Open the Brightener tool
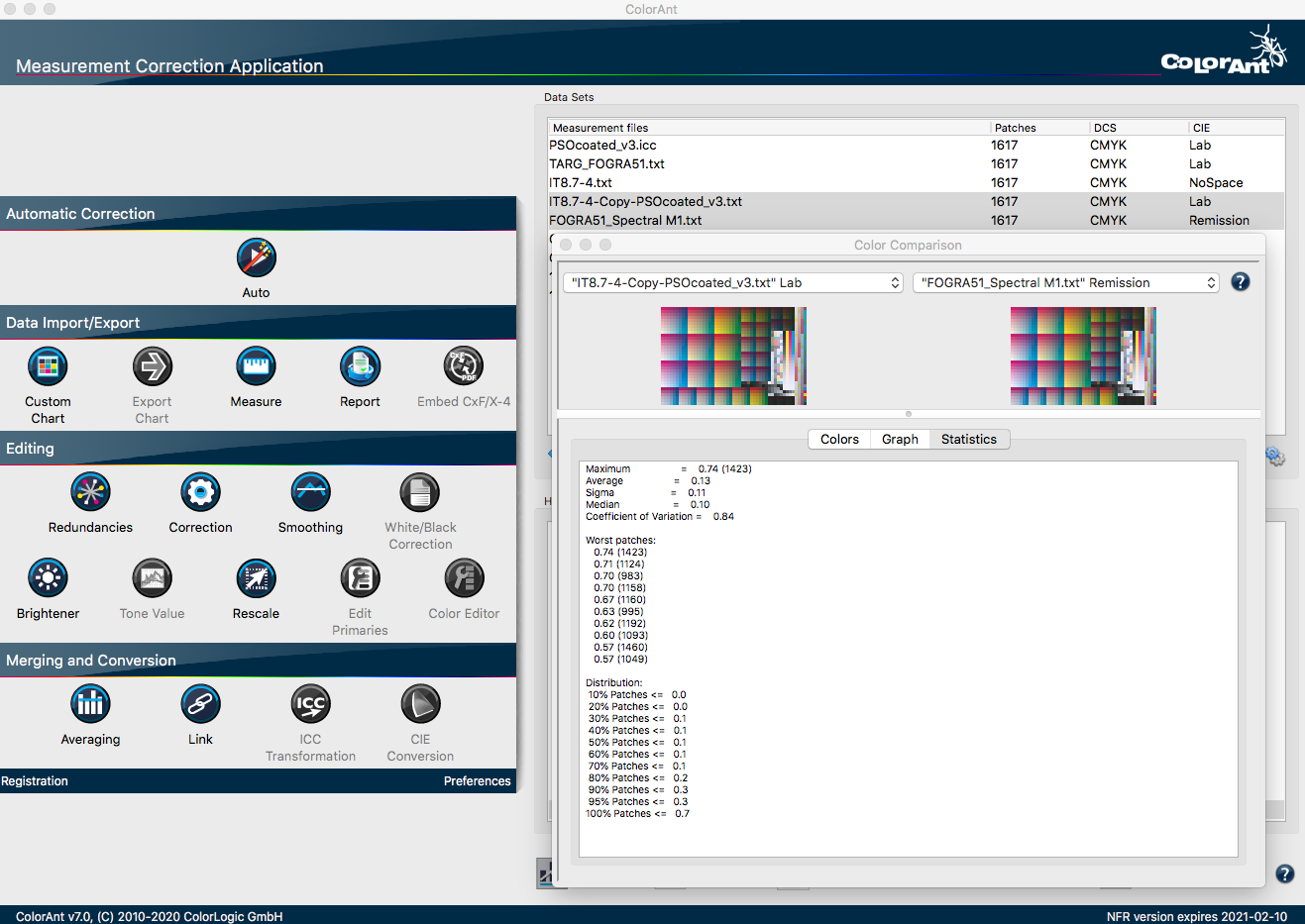This screenshot has width=1305, height=924. tap(48, 578)
